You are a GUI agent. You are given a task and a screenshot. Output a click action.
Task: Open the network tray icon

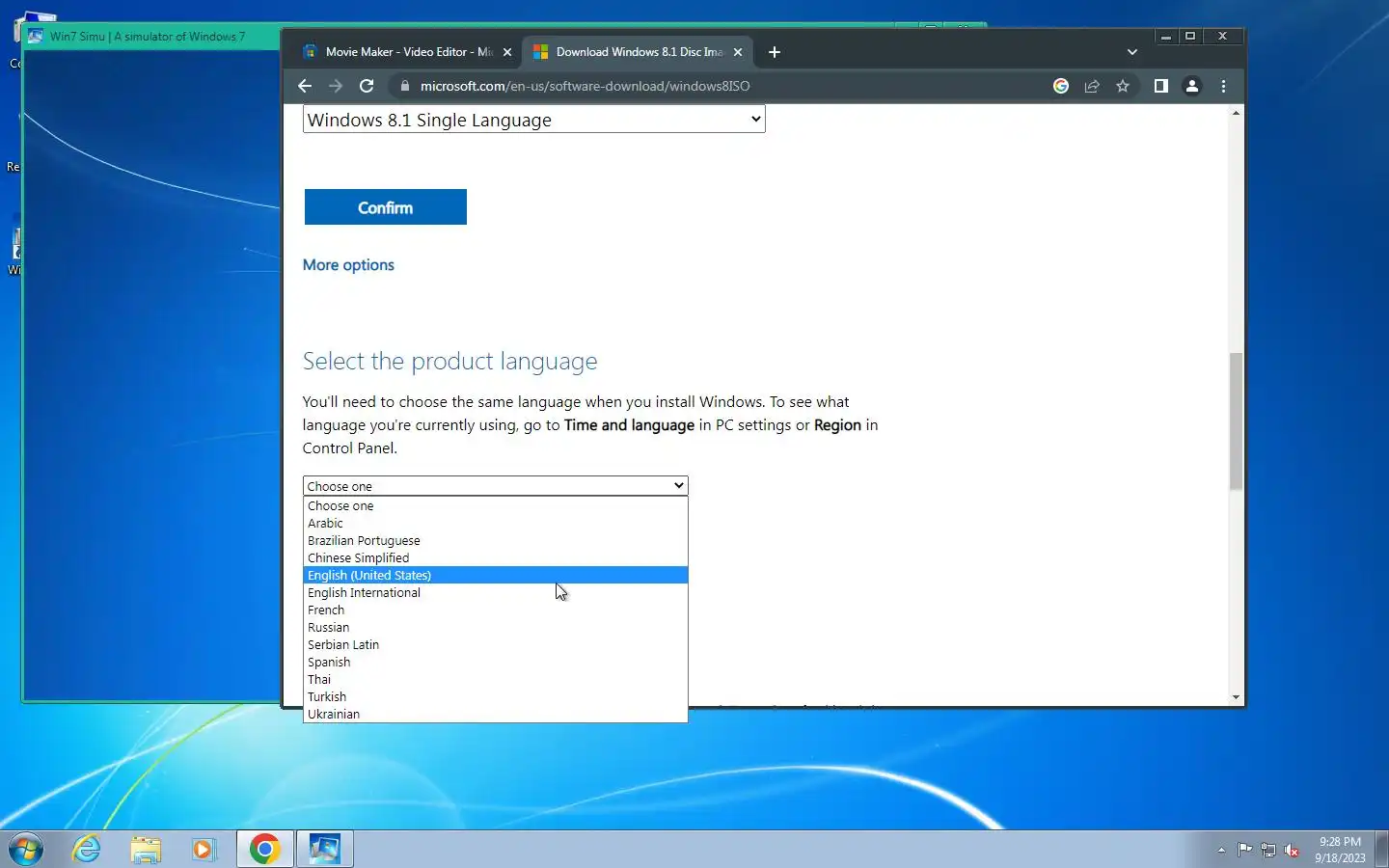pos(1268,850)
